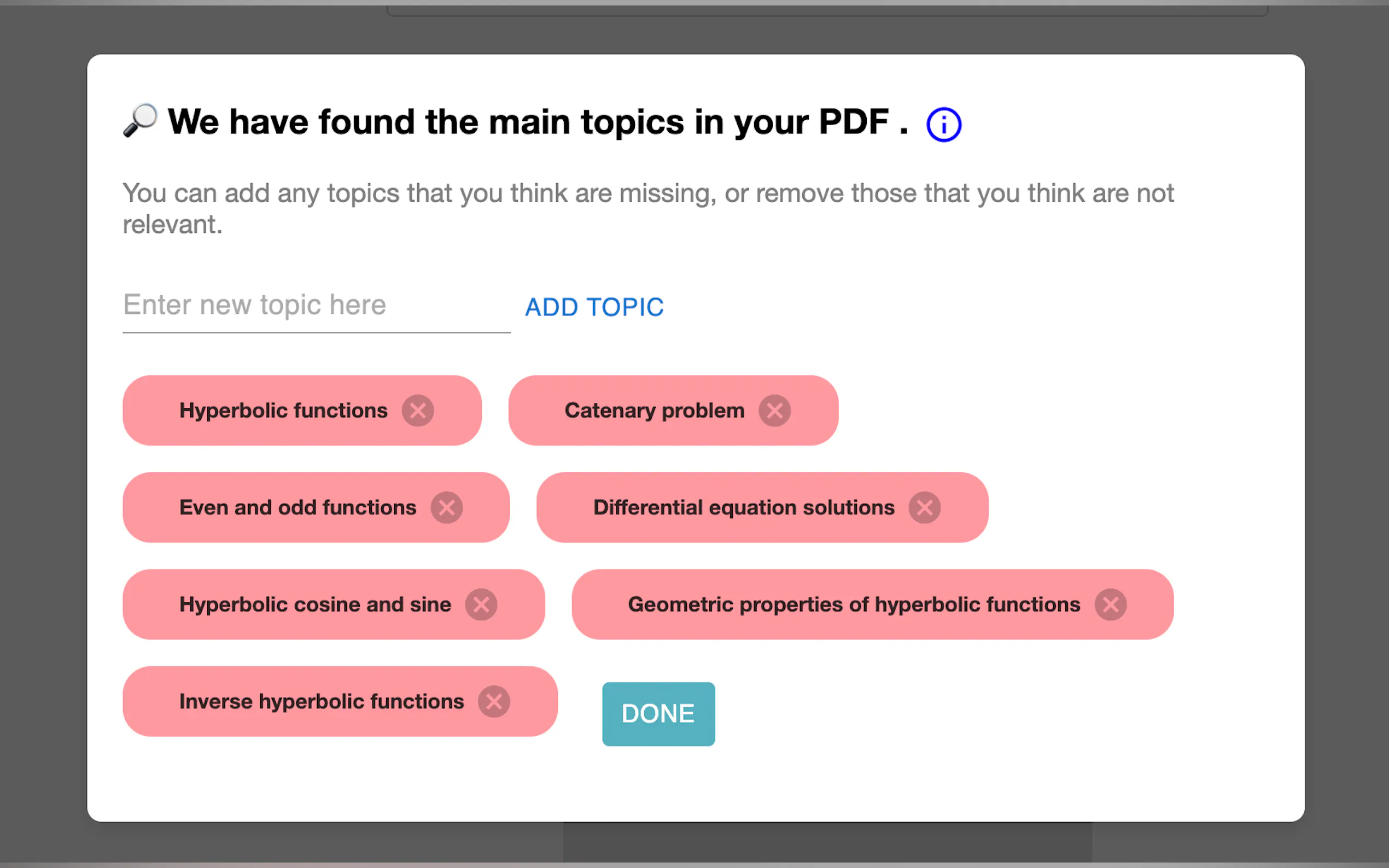This screenshot has height=868, width=1389.
Task: Click the magnifying glass emoji in the heading
Action: pos(140,121)
